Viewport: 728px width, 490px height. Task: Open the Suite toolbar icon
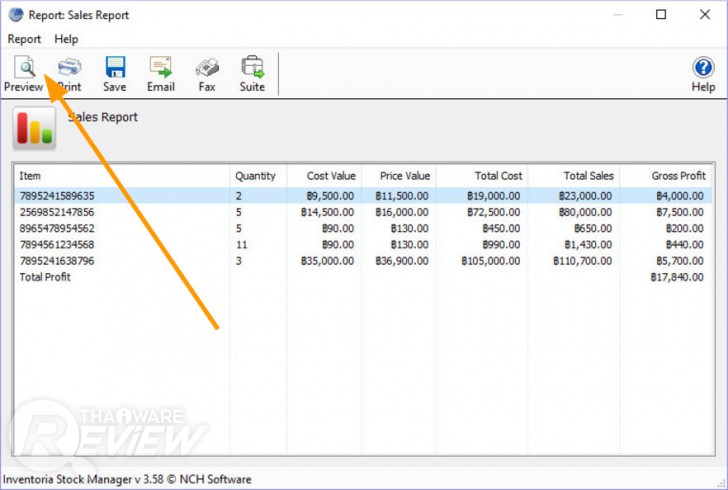pos(252,74)
